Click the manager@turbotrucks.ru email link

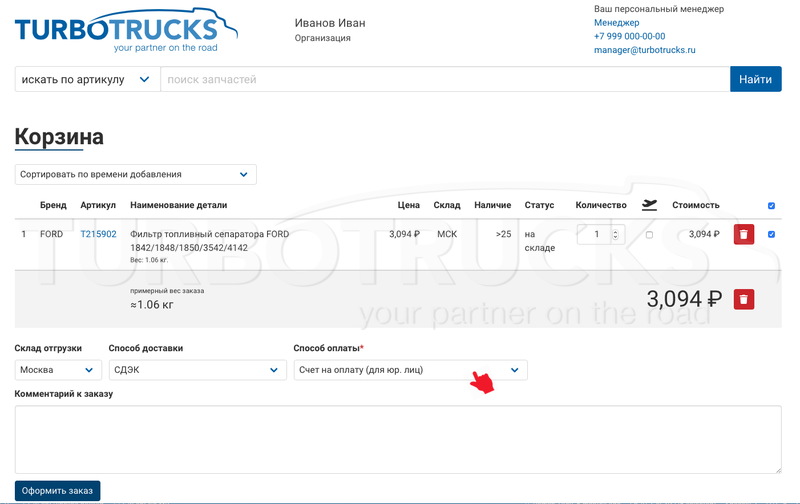[x=644, y=50]
